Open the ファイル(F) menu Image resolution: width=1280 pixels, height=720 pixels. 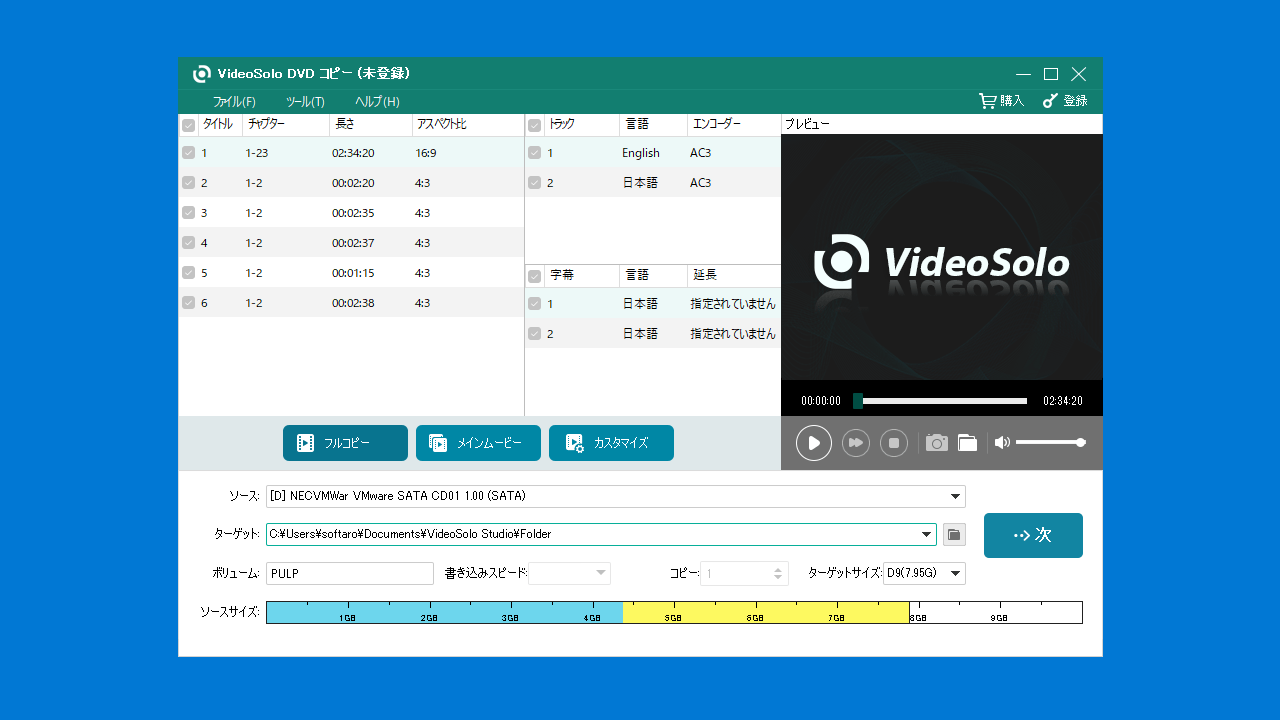(234, 102)
